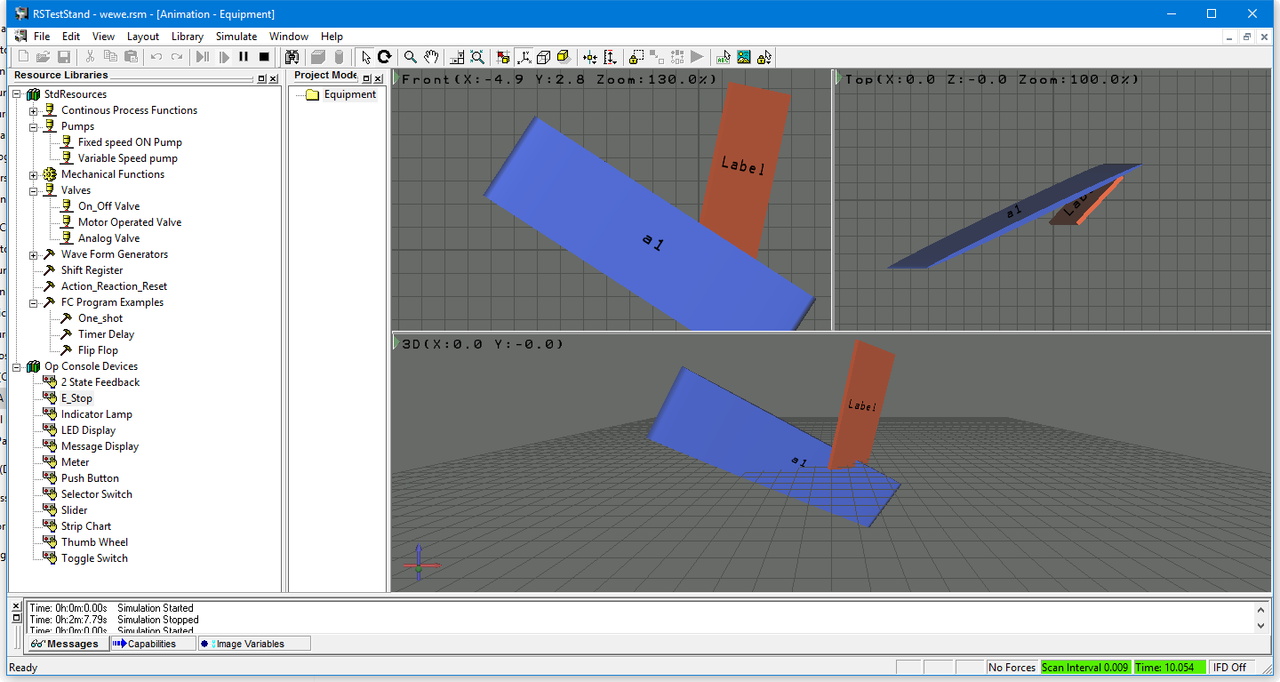1280x682 pixels.
Task: Open the File menu
Action: coord(42,36)
